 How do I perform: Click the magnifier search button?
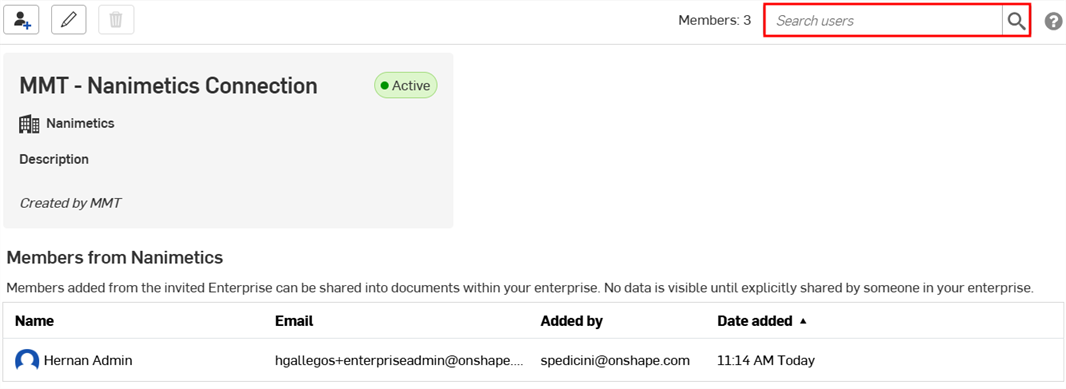pyautogui.click(x=1016, y=20)
